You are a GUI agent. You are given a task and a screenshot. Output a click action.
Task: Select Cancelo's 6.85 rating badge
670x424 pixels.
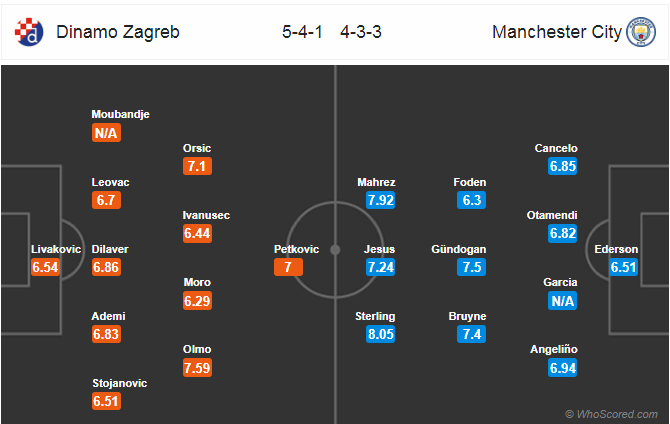[562, 166]
